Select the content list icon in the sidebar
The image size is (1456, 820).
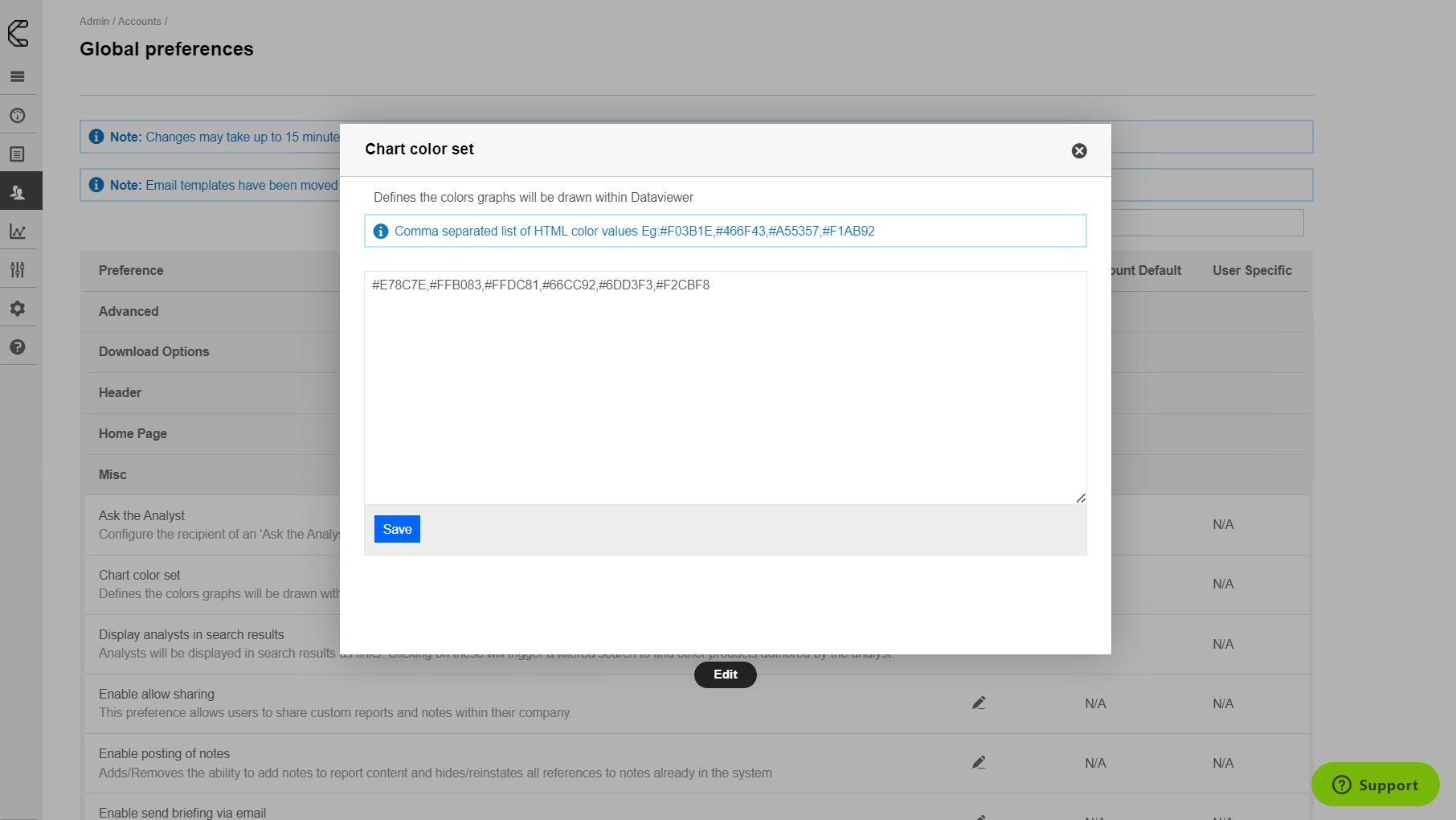18,154
